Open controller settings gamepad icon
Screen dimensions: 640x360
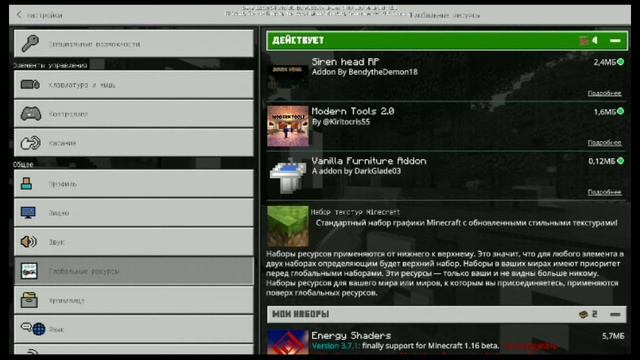coord(31,113)
